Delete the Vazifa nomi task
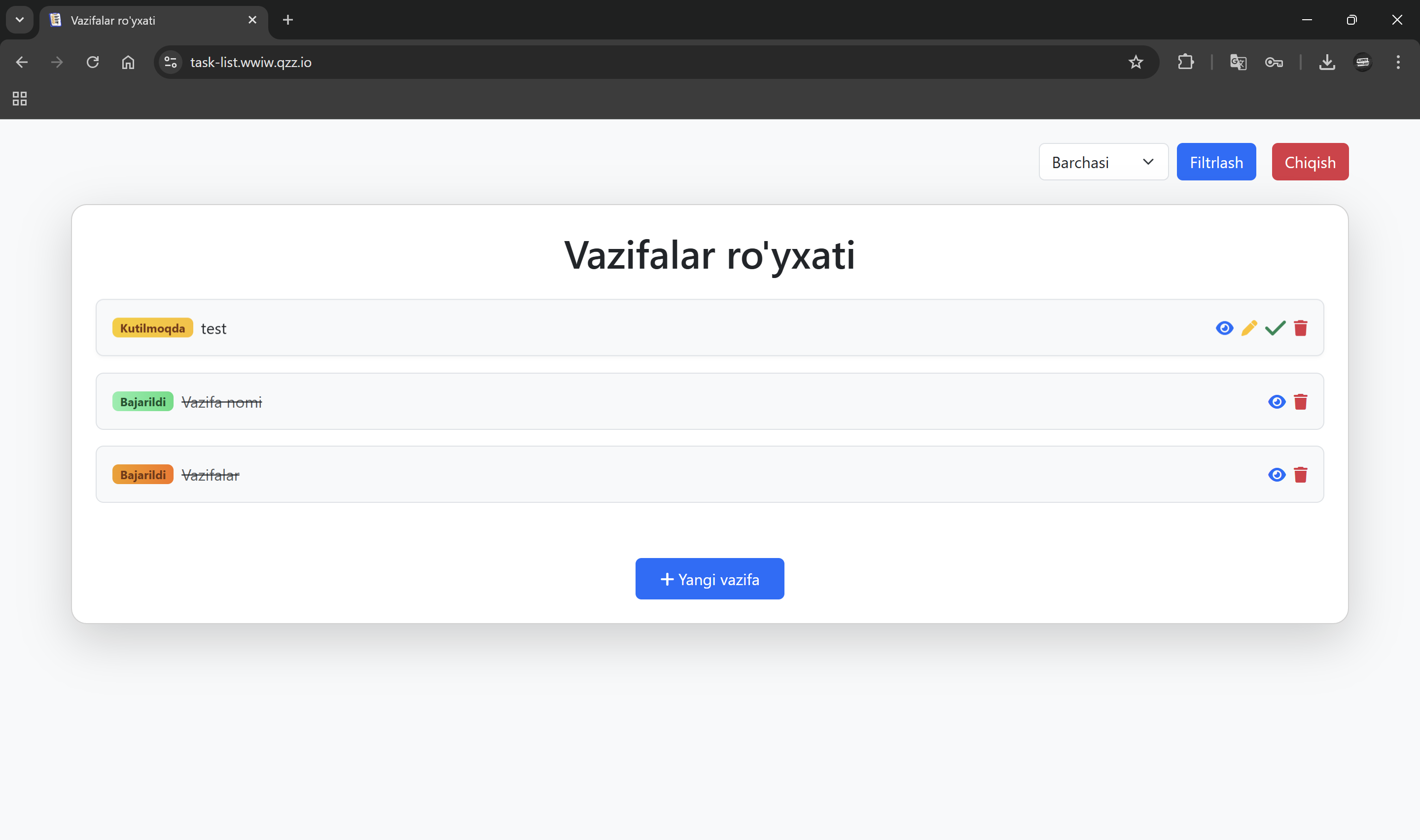This screenshot has width=1420, height=840. pos(1301,402)
